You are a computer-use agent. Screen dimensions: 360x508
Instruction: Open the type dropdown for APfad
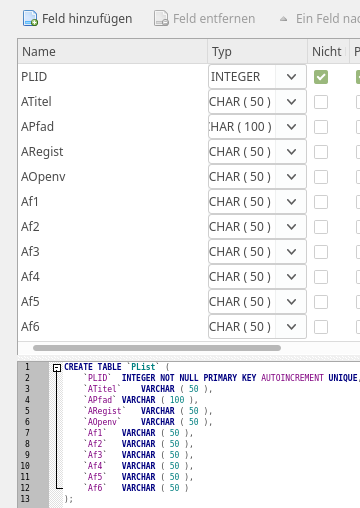(291, 127)
